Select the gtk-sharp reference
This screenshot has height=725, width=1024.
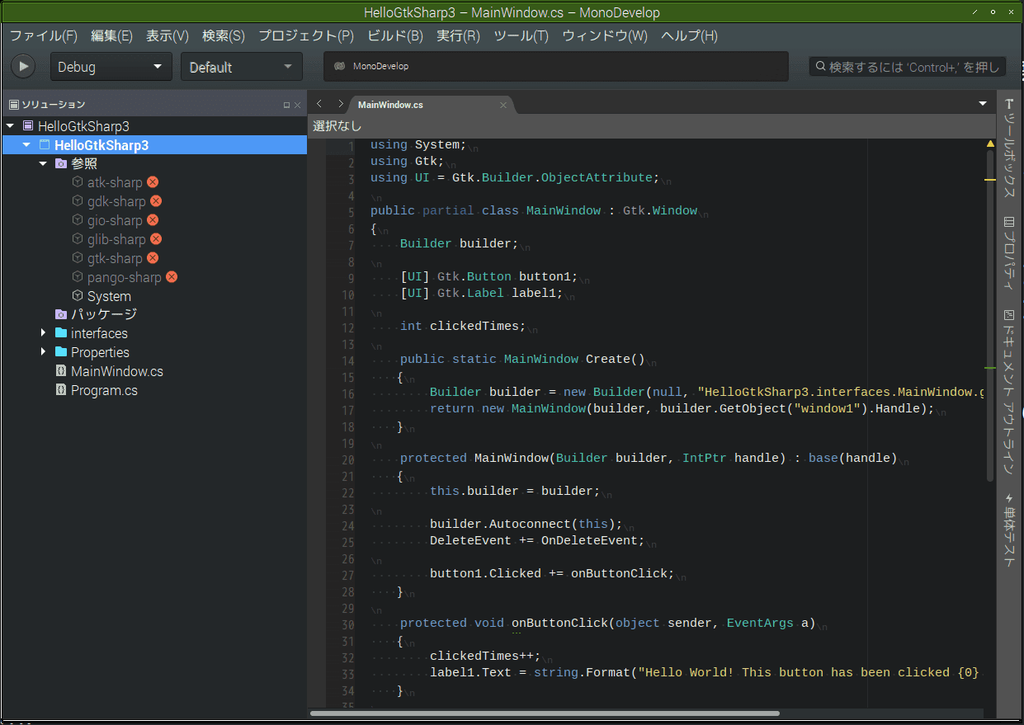114,258
